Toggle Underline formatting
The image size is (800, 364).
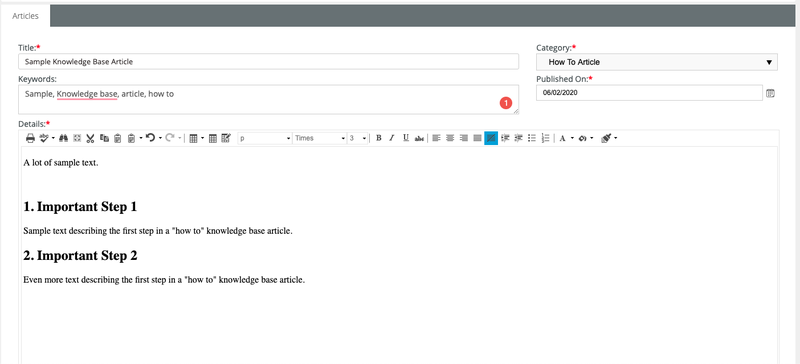pos(406,138)
